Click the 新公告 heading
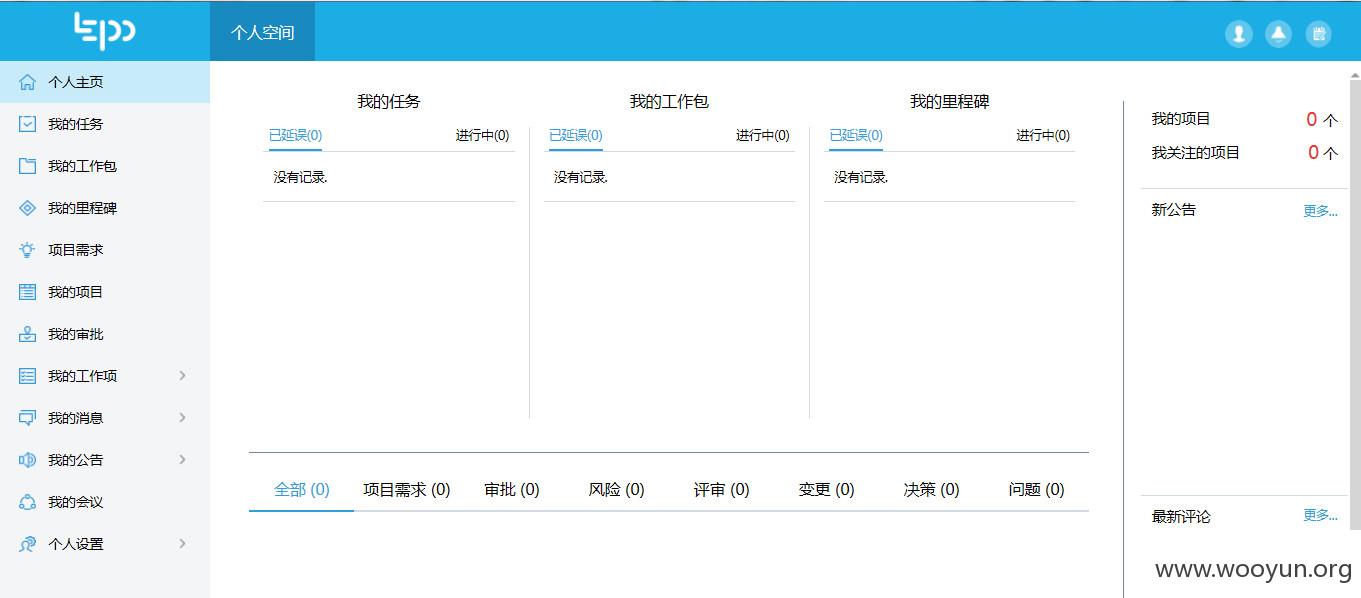This screenshot has height=598, width=1361. [1174, 210]
